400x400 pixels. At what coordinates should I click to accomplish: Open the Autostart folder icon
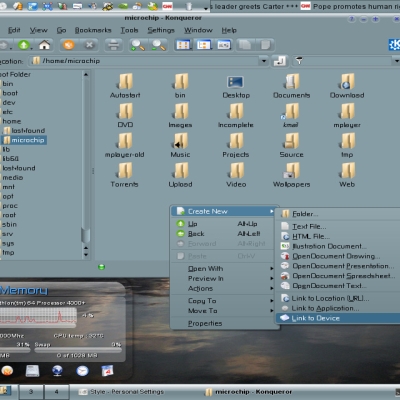tap(125, 82)
